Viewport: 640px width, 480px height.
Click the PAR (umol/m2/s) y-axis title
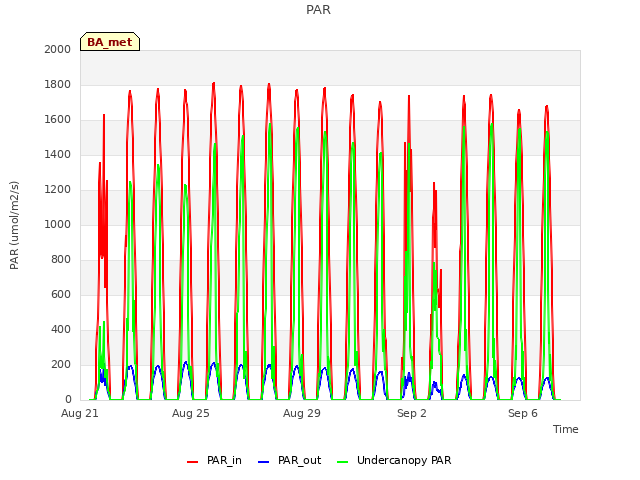tap(14, 225)
